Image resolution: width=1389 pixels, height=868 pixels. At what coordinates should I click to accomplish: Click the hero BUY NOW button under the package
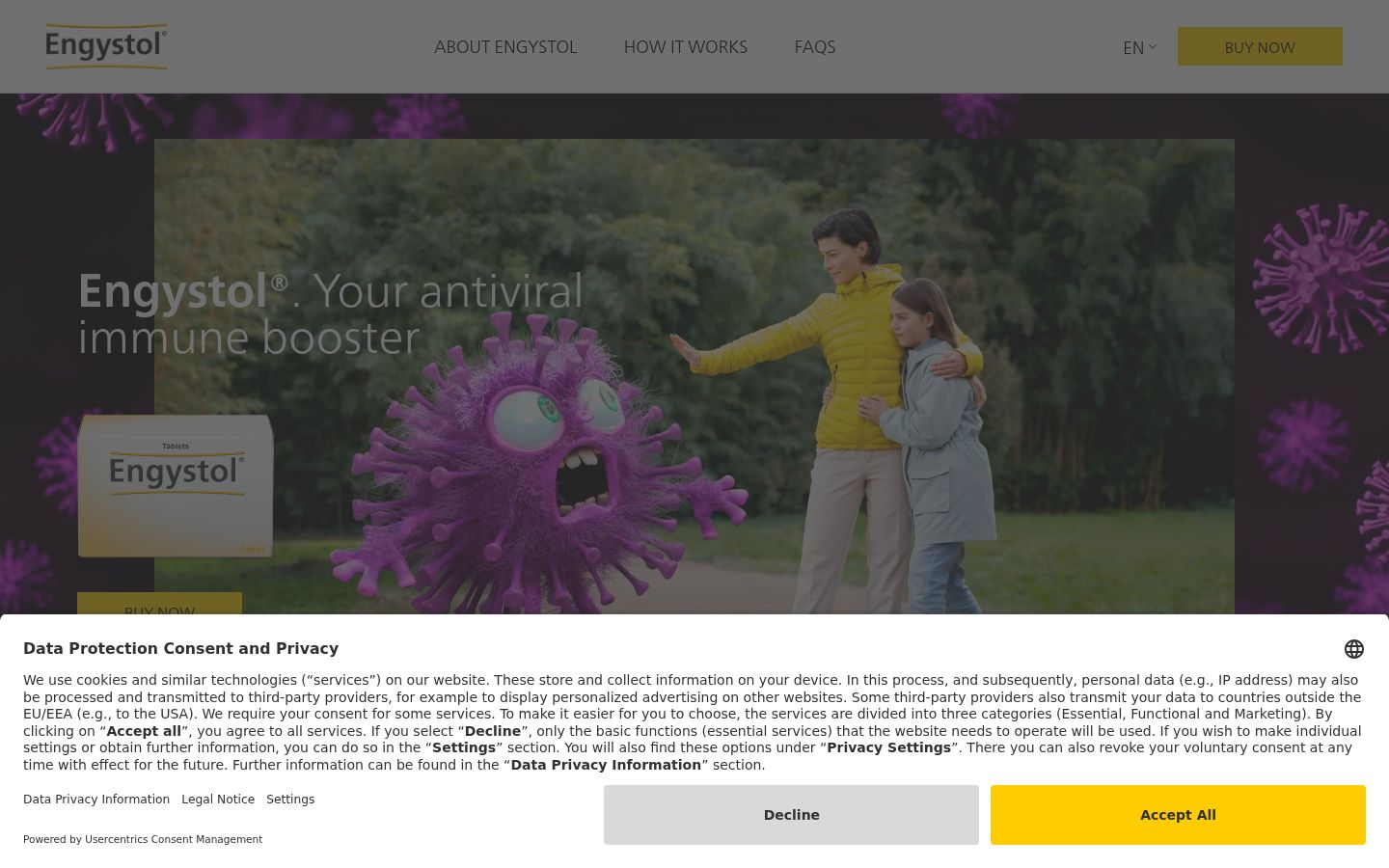tap(159, 604)
